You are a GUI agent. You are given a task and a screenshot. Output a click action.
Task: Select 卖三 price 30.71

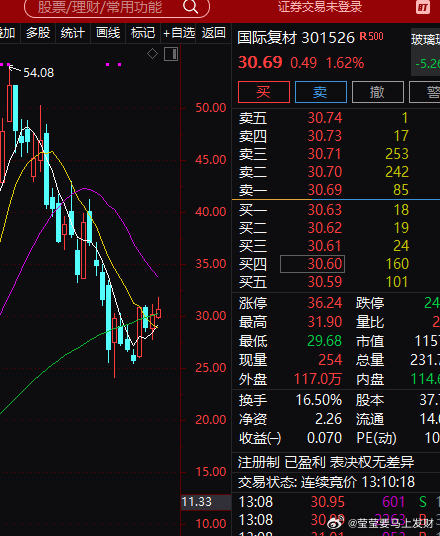coord(325,154)
